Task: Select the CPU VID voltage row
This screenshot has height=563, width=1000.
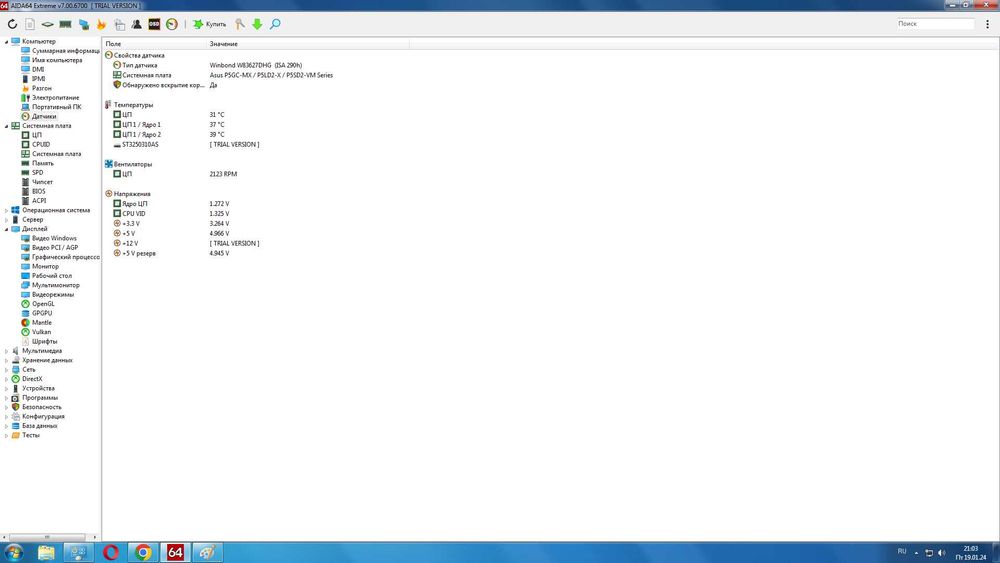Action: pos(134,214)
